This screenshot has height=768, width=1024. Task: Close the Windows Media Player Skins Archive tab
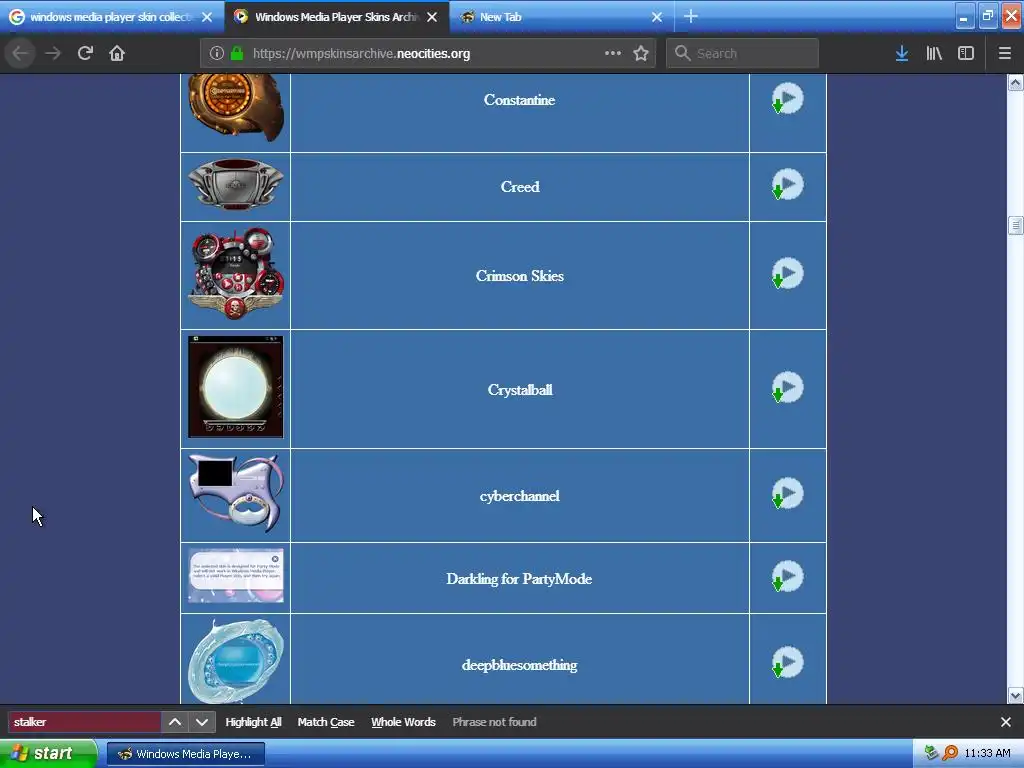tap(432, 17)
